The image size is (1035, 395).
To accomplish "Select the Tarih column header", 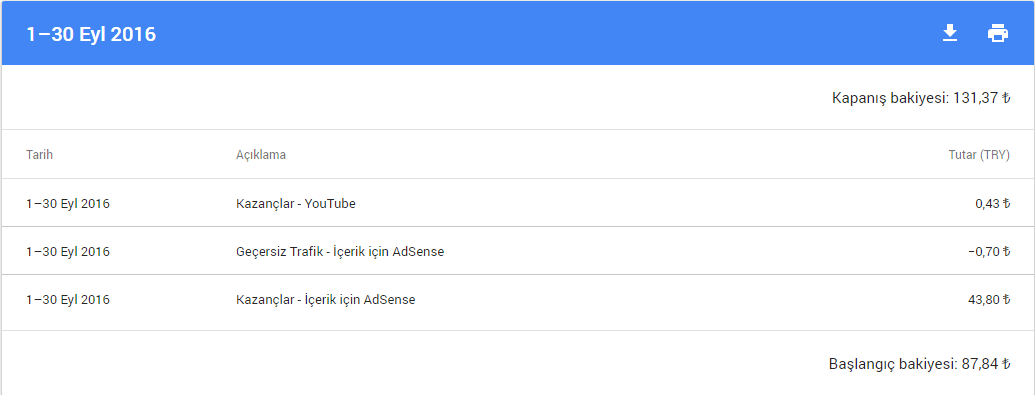I will (40, 155).
